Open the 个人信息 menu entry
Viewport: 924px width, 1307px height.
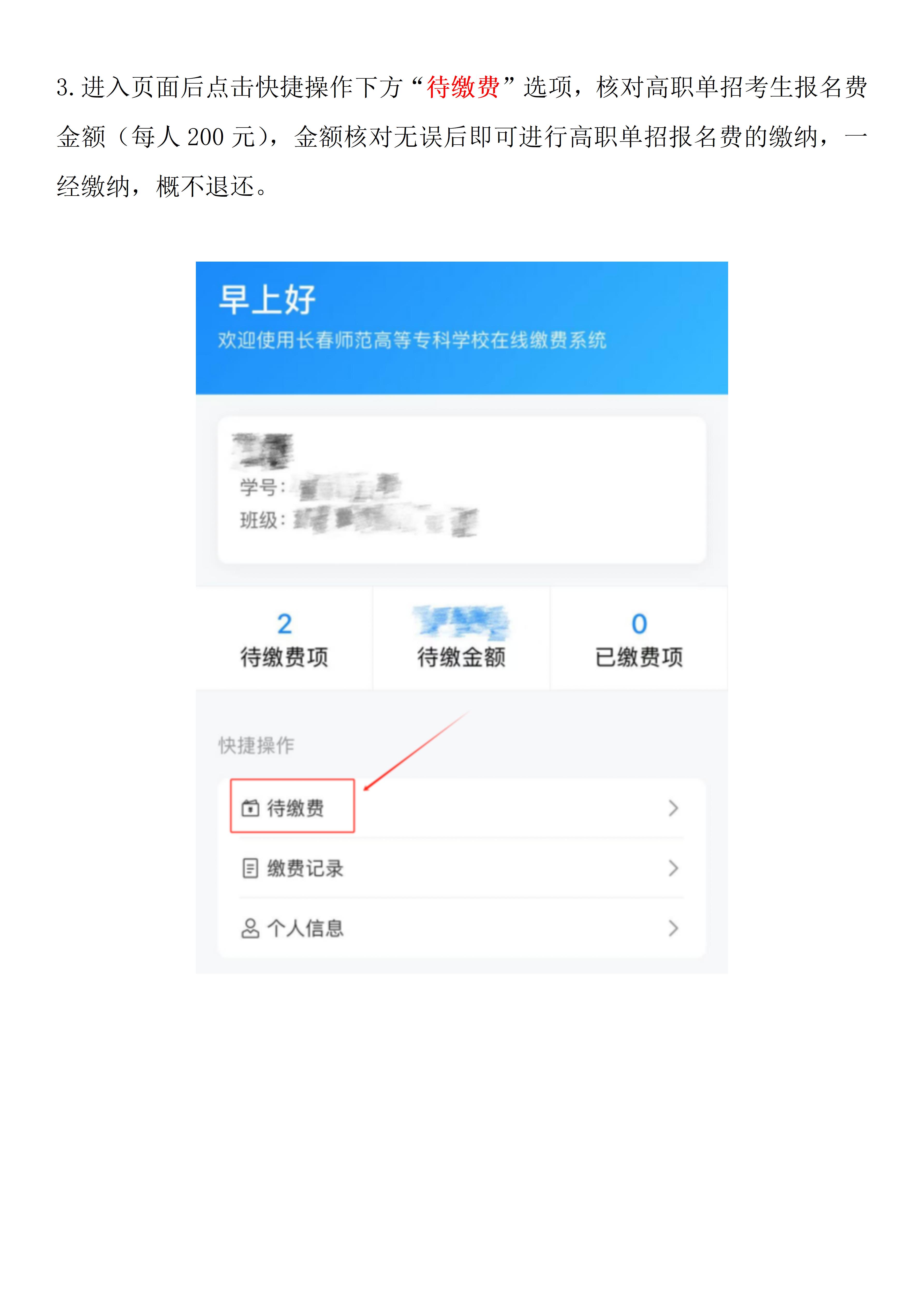(x=462, y=928)
